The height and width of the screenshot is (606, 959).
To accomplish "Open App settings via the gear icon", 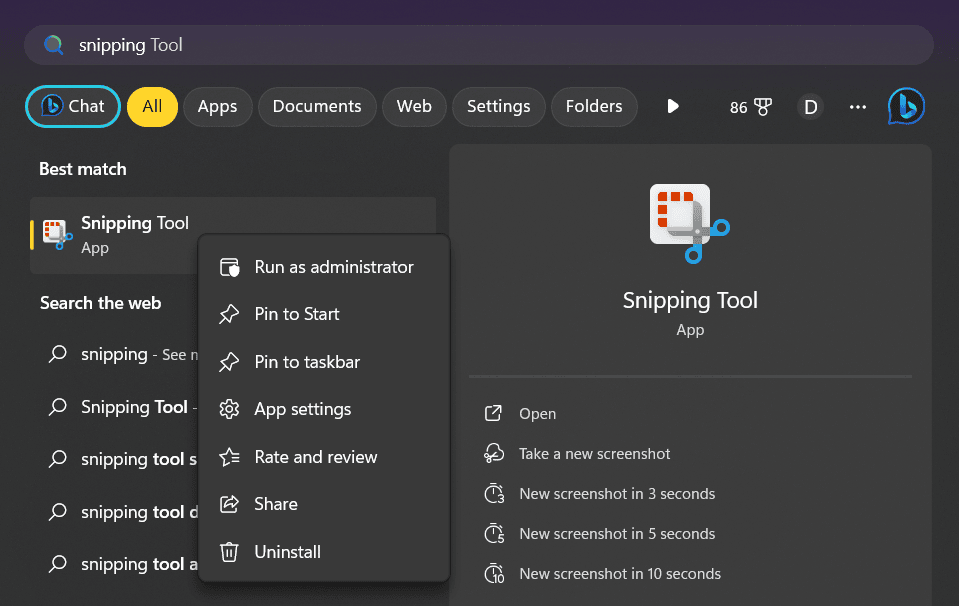I will click(230, 409).
